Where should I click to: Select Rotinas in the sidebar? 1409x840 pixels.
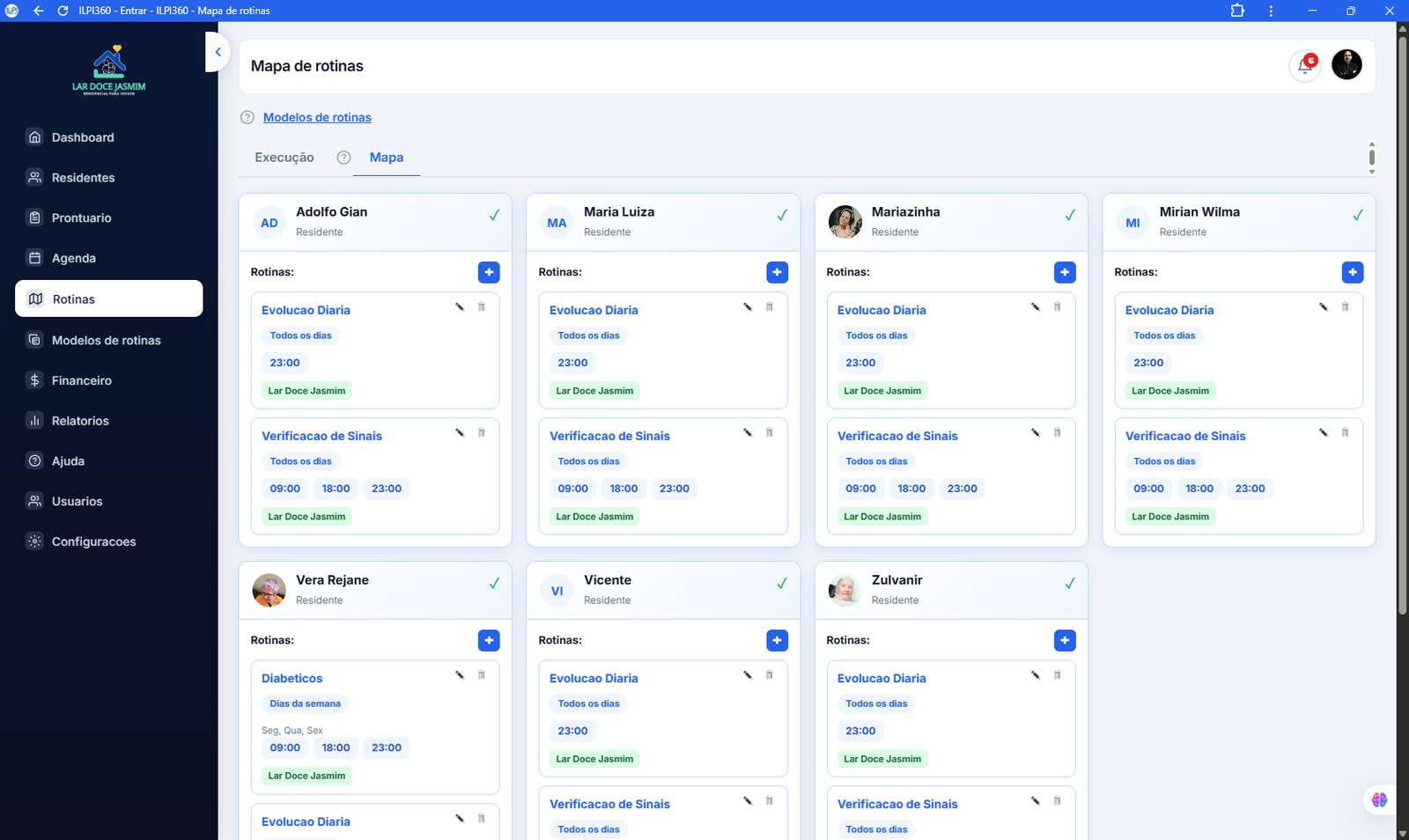coord(109,298)
